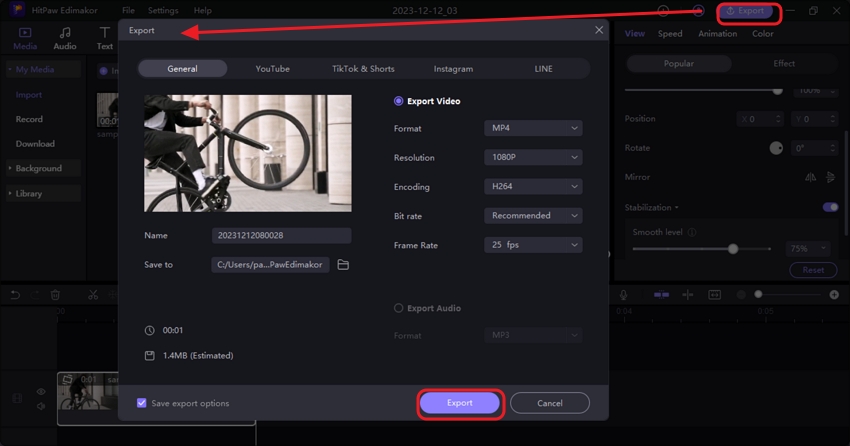Click the Export button in title bar

[x=746, y=11]
